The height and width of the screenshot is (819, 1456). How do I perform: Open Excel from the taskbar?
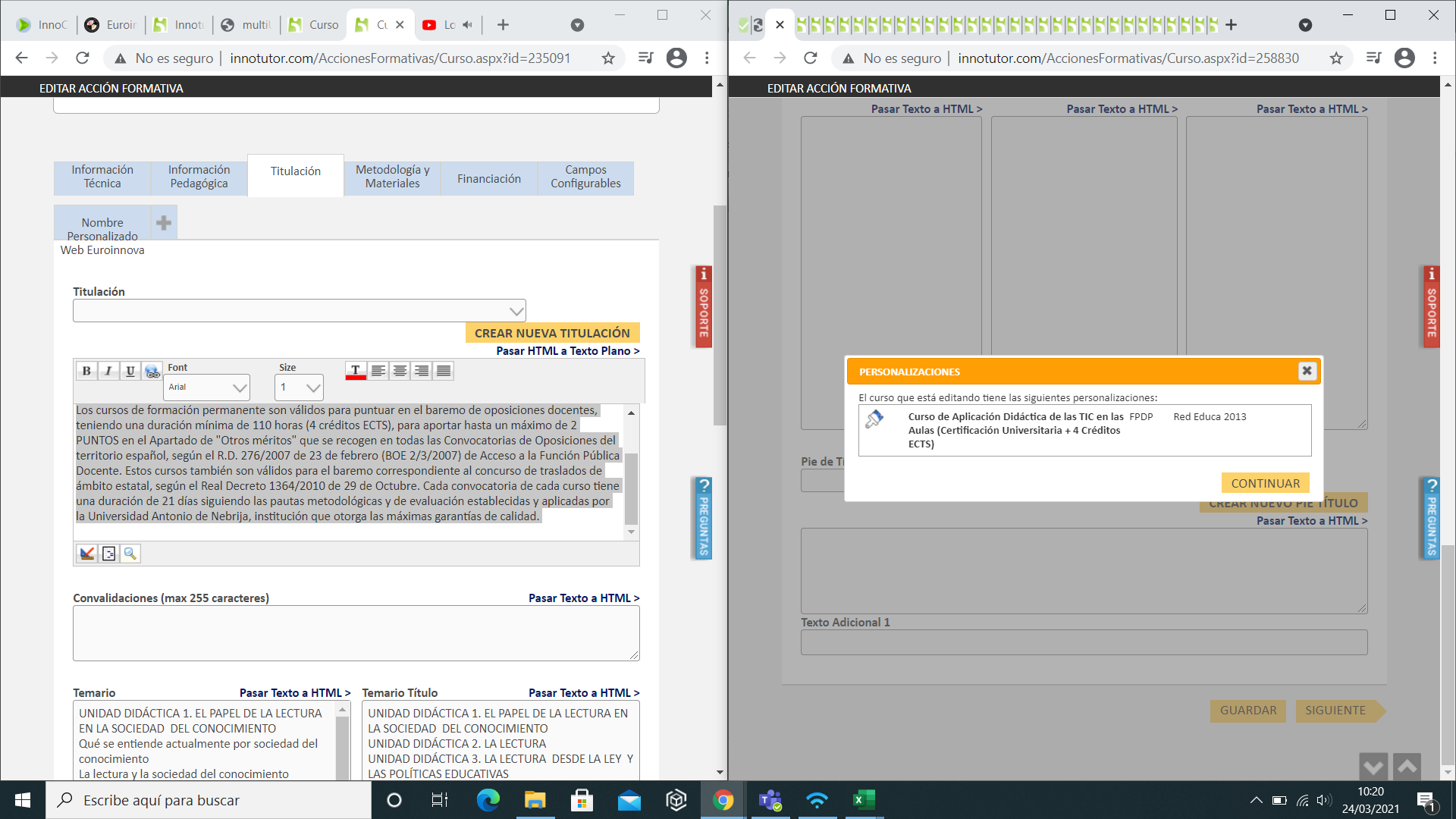click(x=864, y=800)
